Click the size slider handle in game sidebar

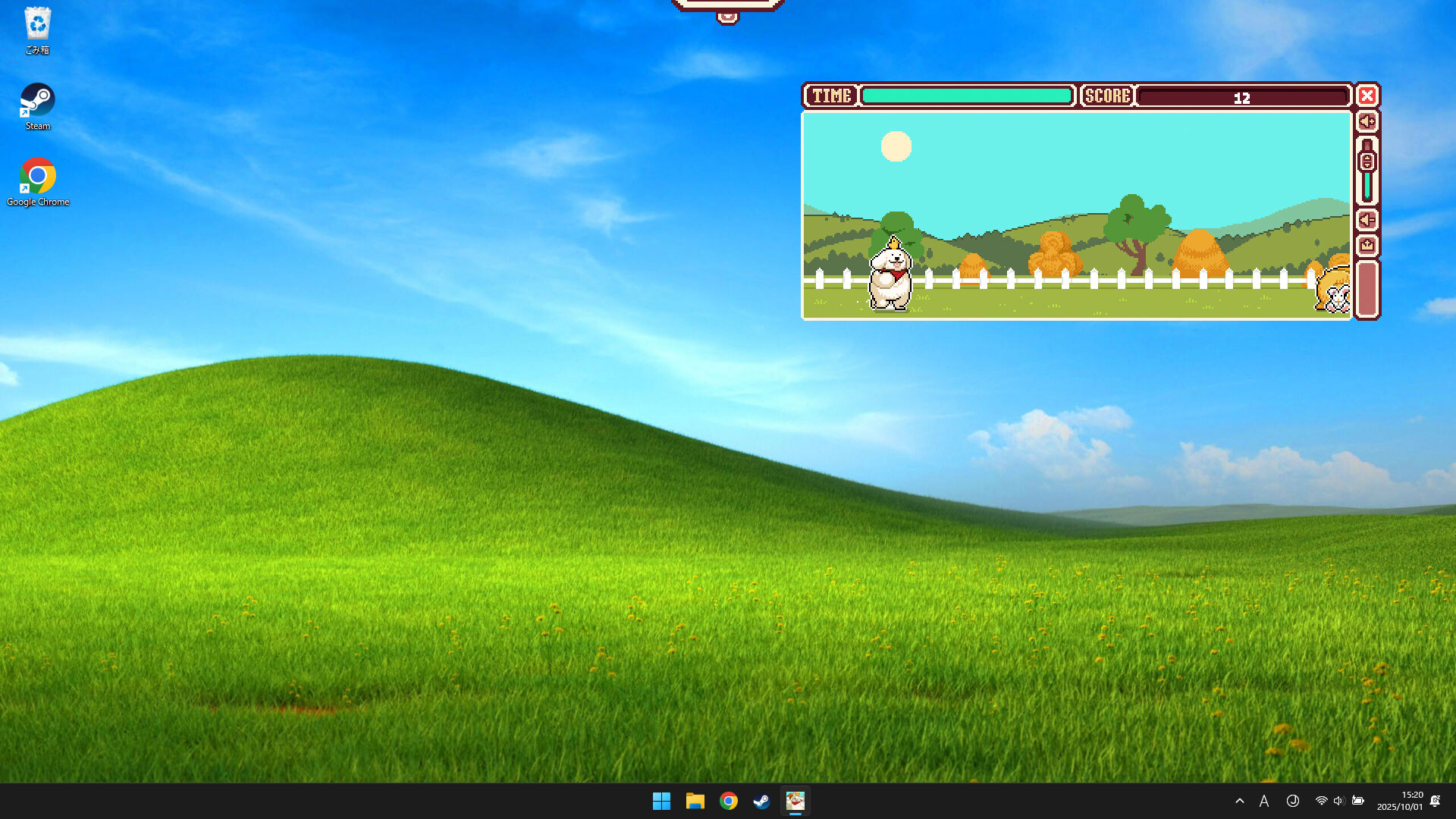click(x=1367, y=162)
